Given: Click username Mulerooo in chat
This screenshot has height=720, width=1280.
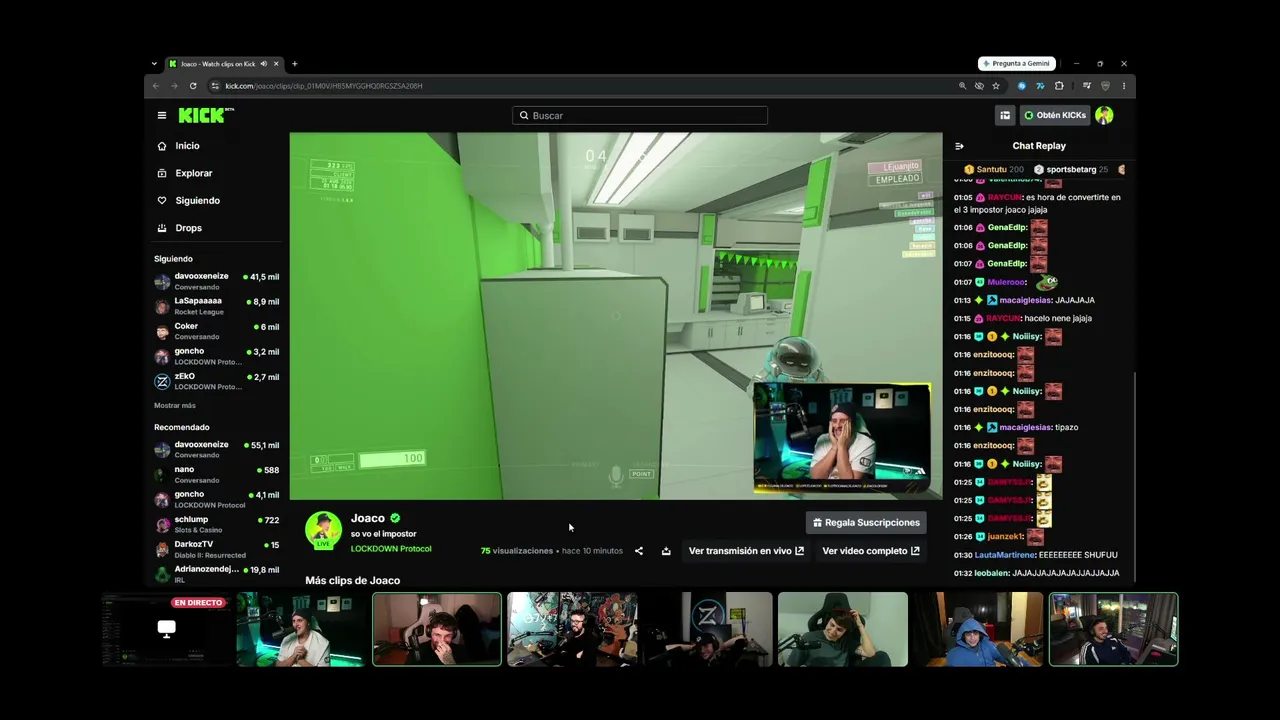Looking at the screenshot, I should pyautogui.click(x=1006, y=282).
